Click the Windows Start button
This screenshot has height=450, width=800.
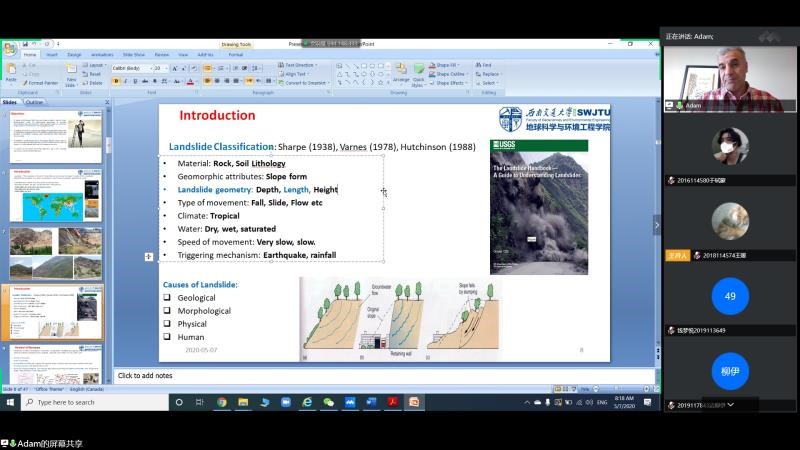tap(9, 402)
